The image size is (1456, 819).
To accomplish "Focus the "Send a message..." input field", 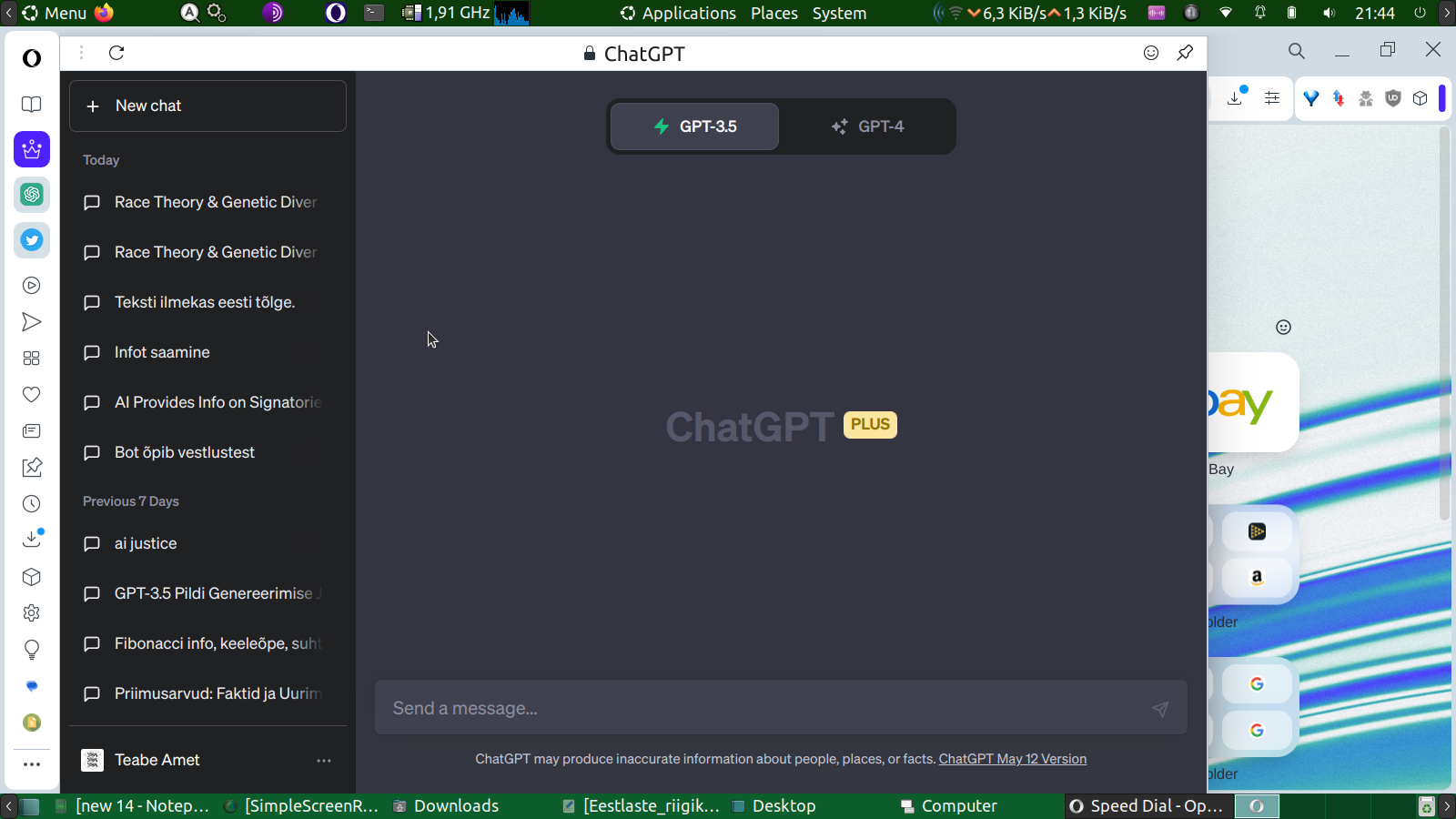I will point(781,708).
